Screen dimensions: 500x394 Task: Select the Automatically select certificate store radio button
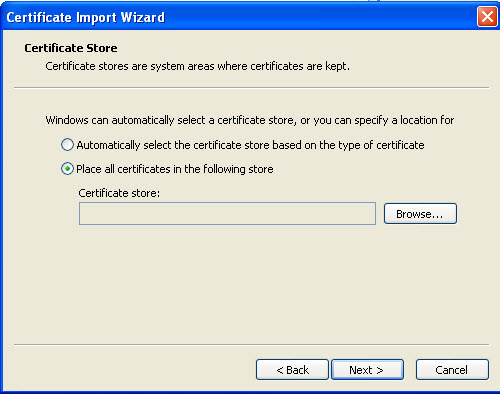pos(67,145)
